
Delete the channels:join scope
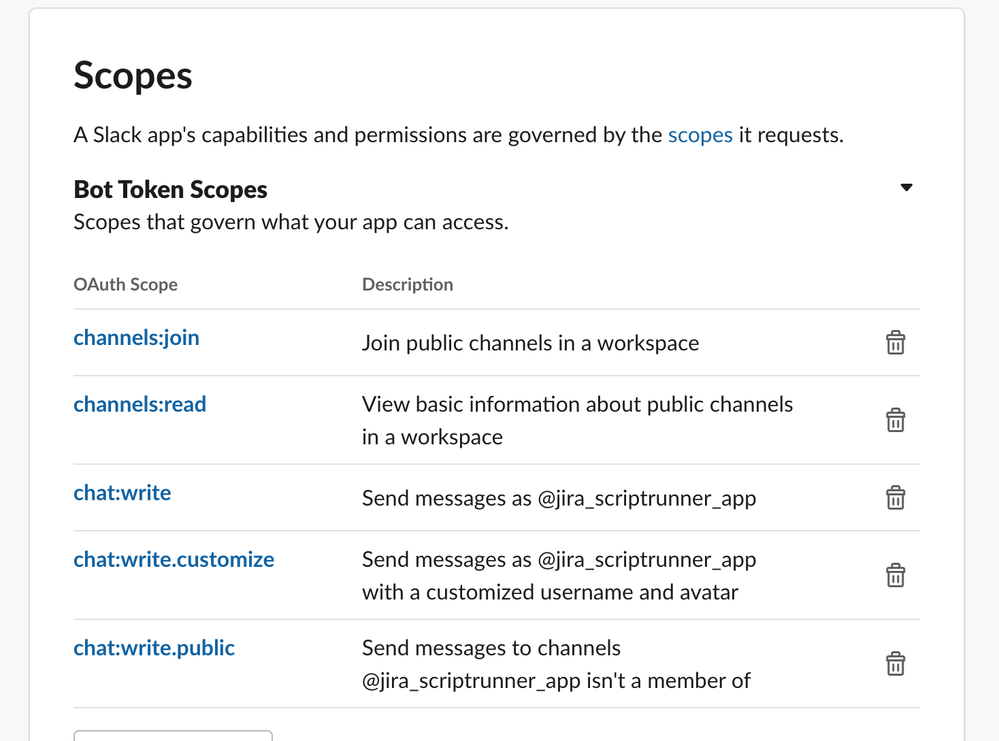coord(895,343)
